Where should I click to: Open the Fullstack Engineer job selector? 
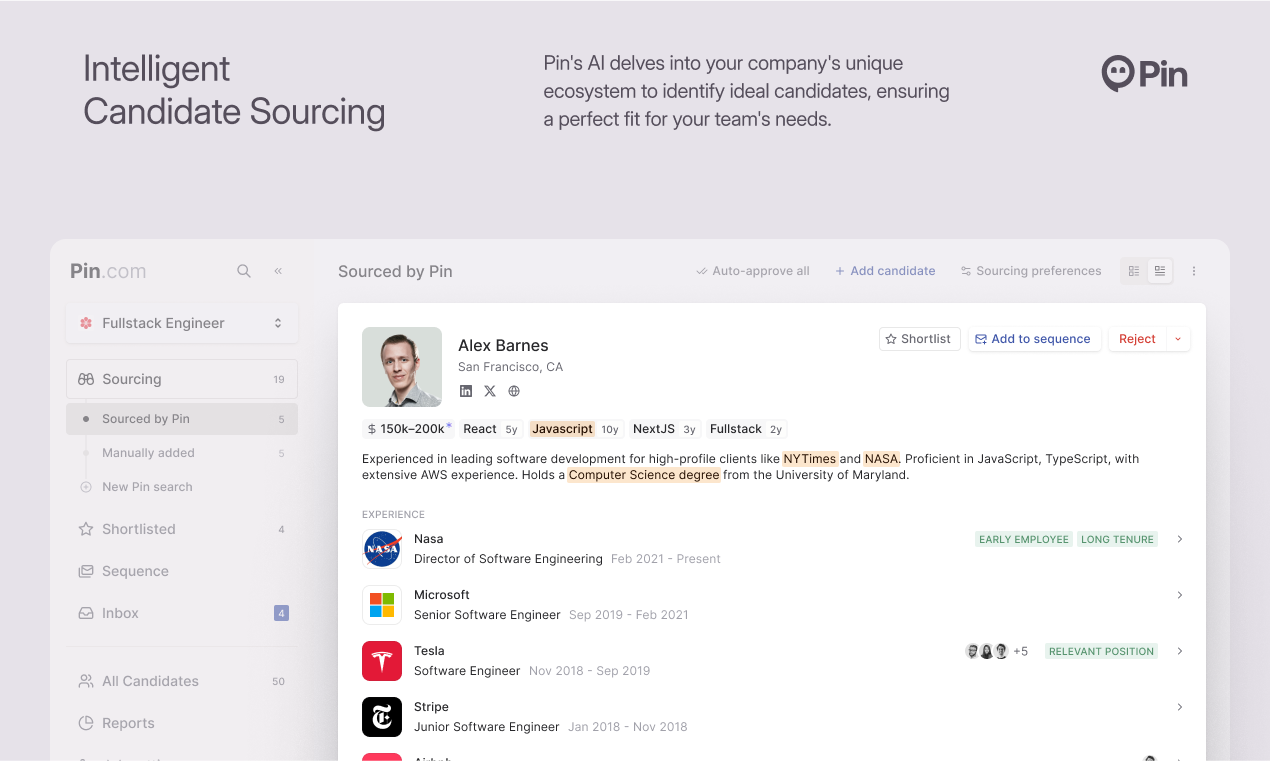pos(182,323)
